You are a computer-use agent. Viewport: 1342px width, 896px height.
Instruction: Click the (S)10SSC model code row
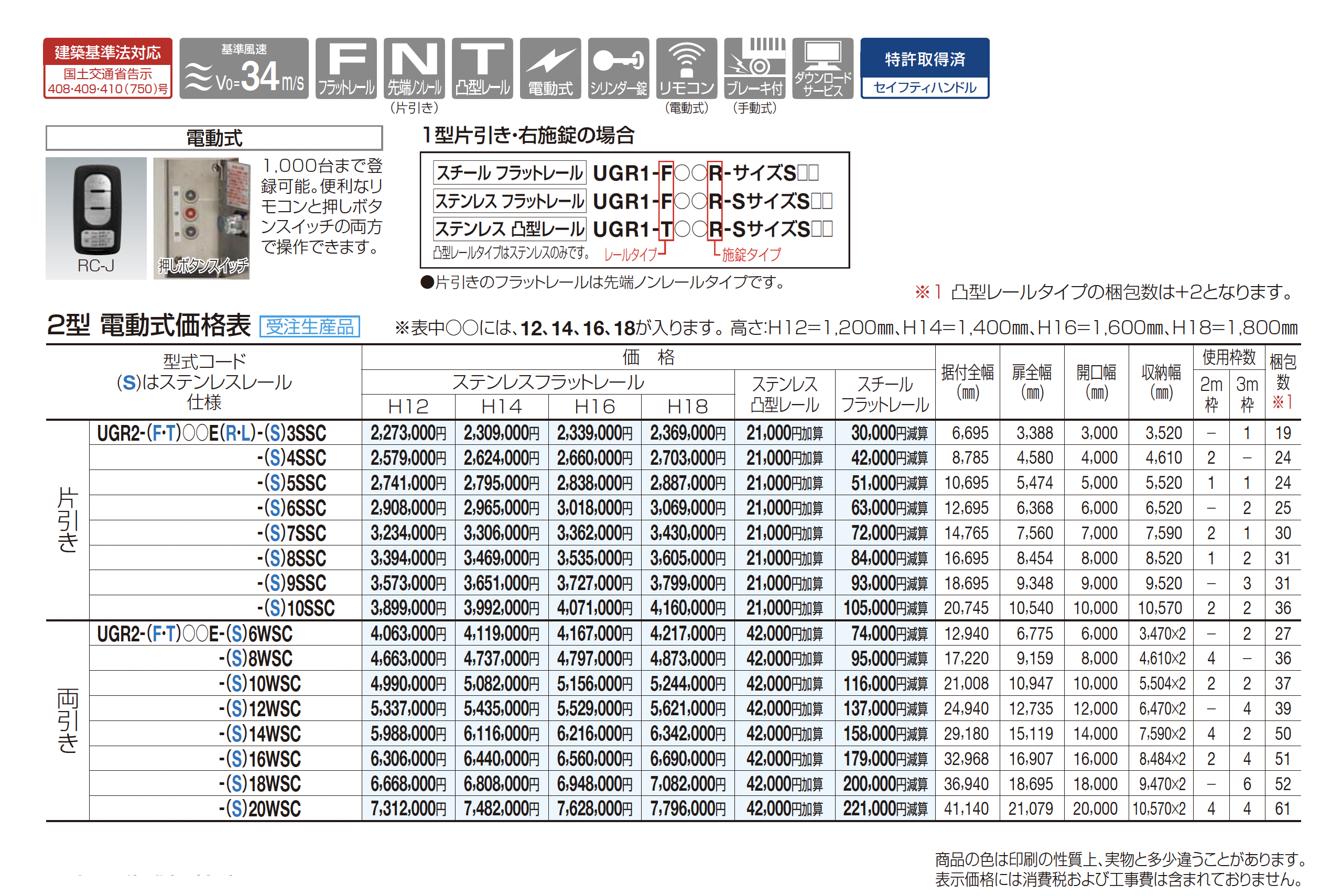(295, 608)
